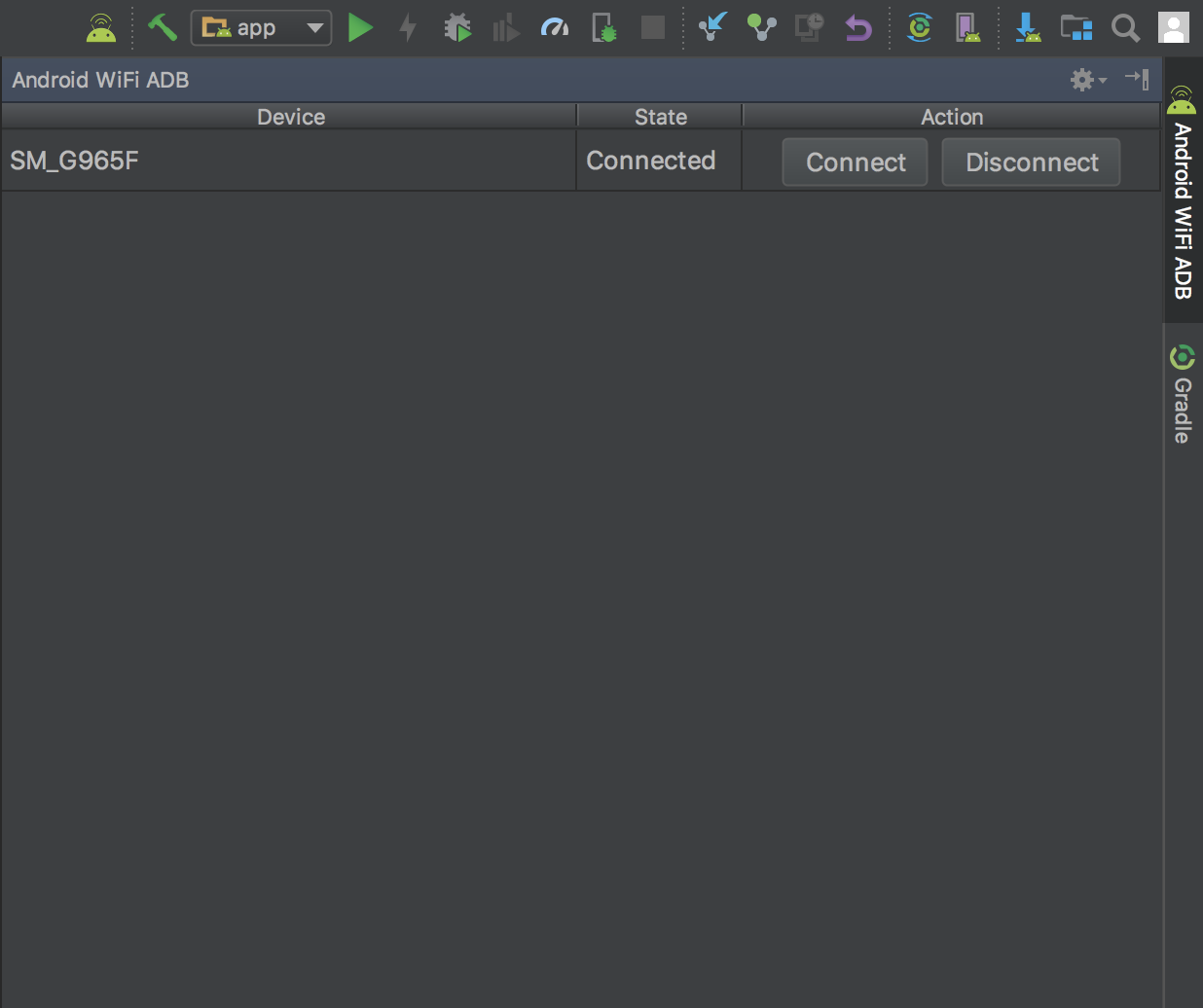This screenshot has width=1203, height=1008.
Task: Start debugging with the bug icon
Action: [x=457, y=27]
